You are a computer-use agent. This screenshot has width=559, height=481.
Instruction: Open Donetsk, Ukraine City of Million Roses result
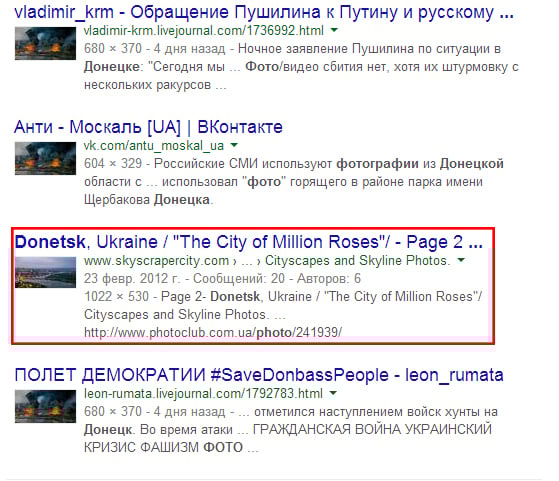[249, 242]
